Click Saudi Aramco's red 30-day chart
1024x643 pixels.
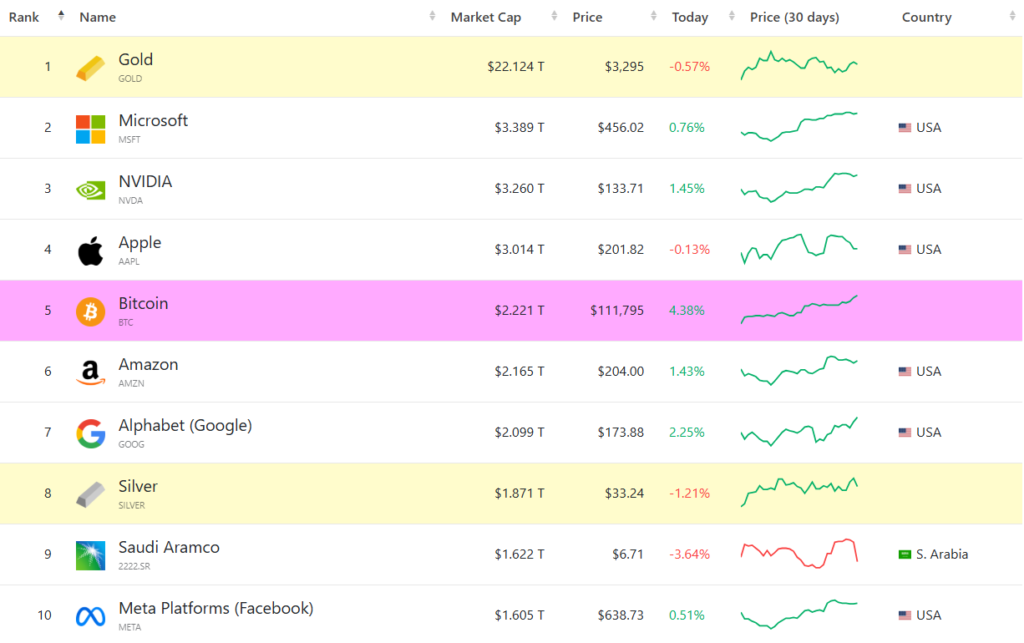pyautogui.click(x=799, y=553)
